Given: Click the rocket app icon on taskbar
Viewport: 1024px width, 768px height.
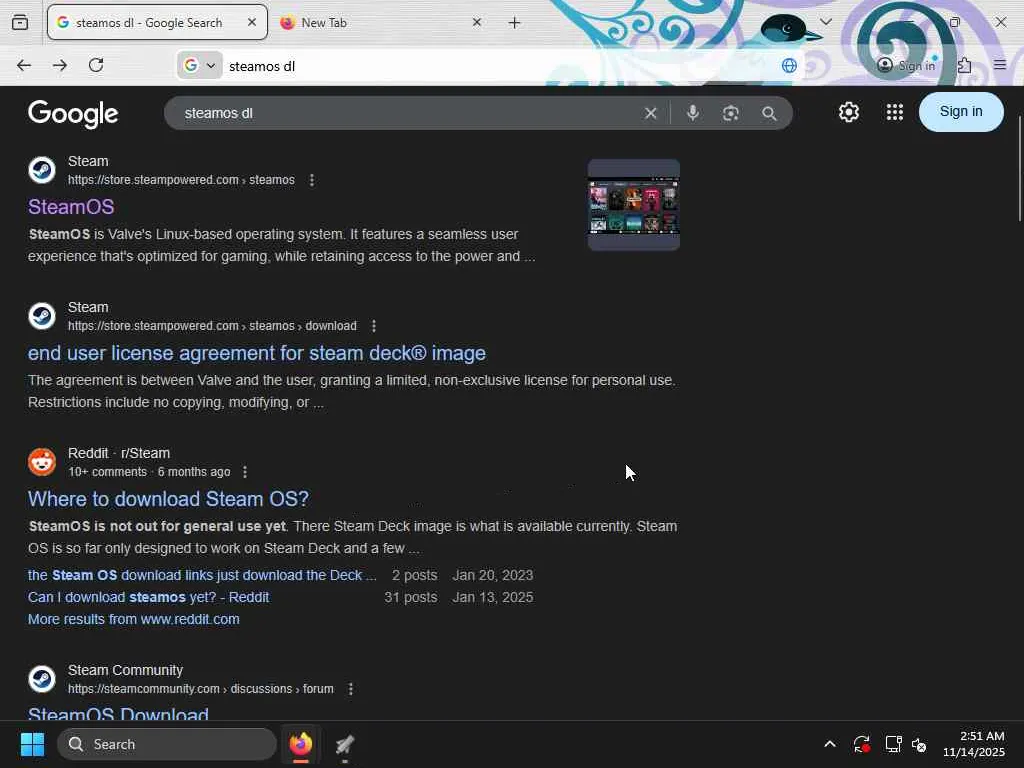Looking at the screenshot, I should point(345,744).
